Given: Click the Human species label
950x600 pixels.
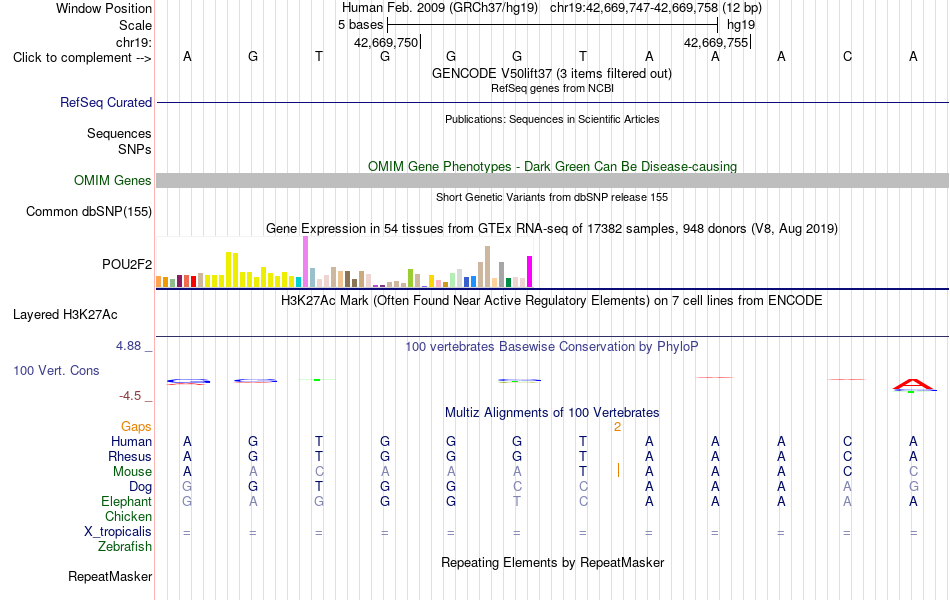Looking at the screenshot, I should click(131, 441).
